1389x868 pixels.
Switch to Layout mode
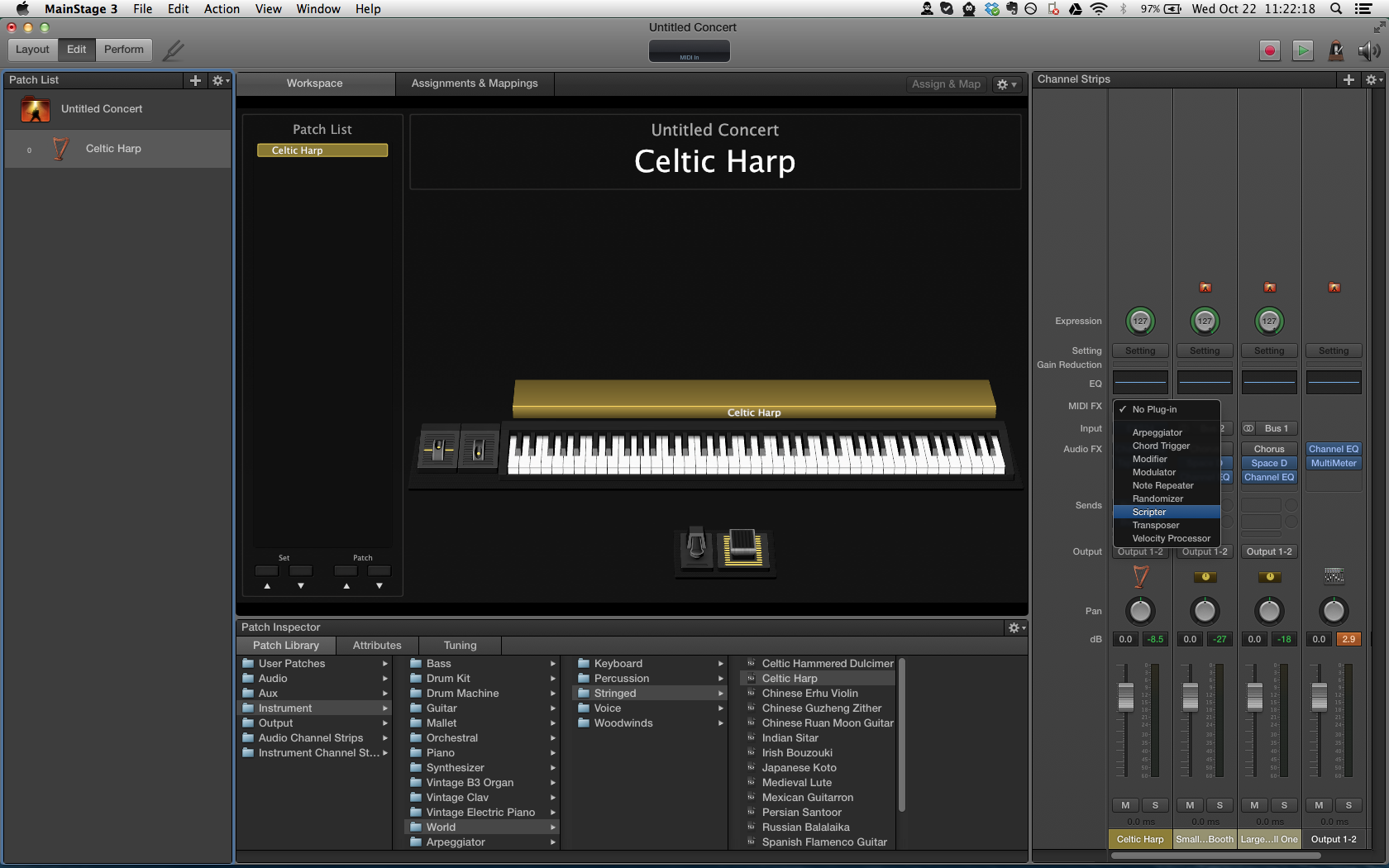pos(32,50)
